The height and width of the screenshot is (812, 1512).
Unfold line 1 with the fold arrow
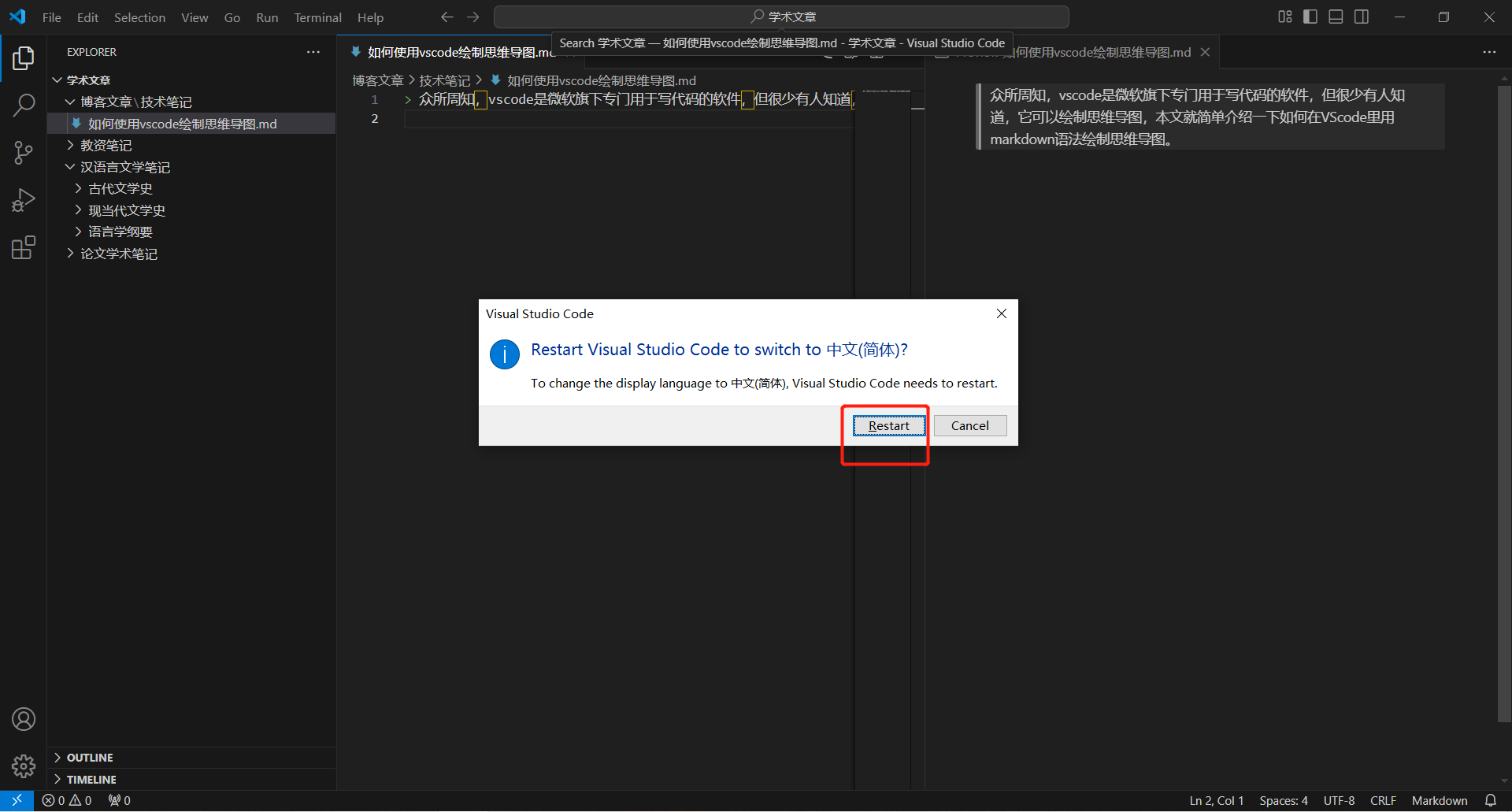click(407, 99)
